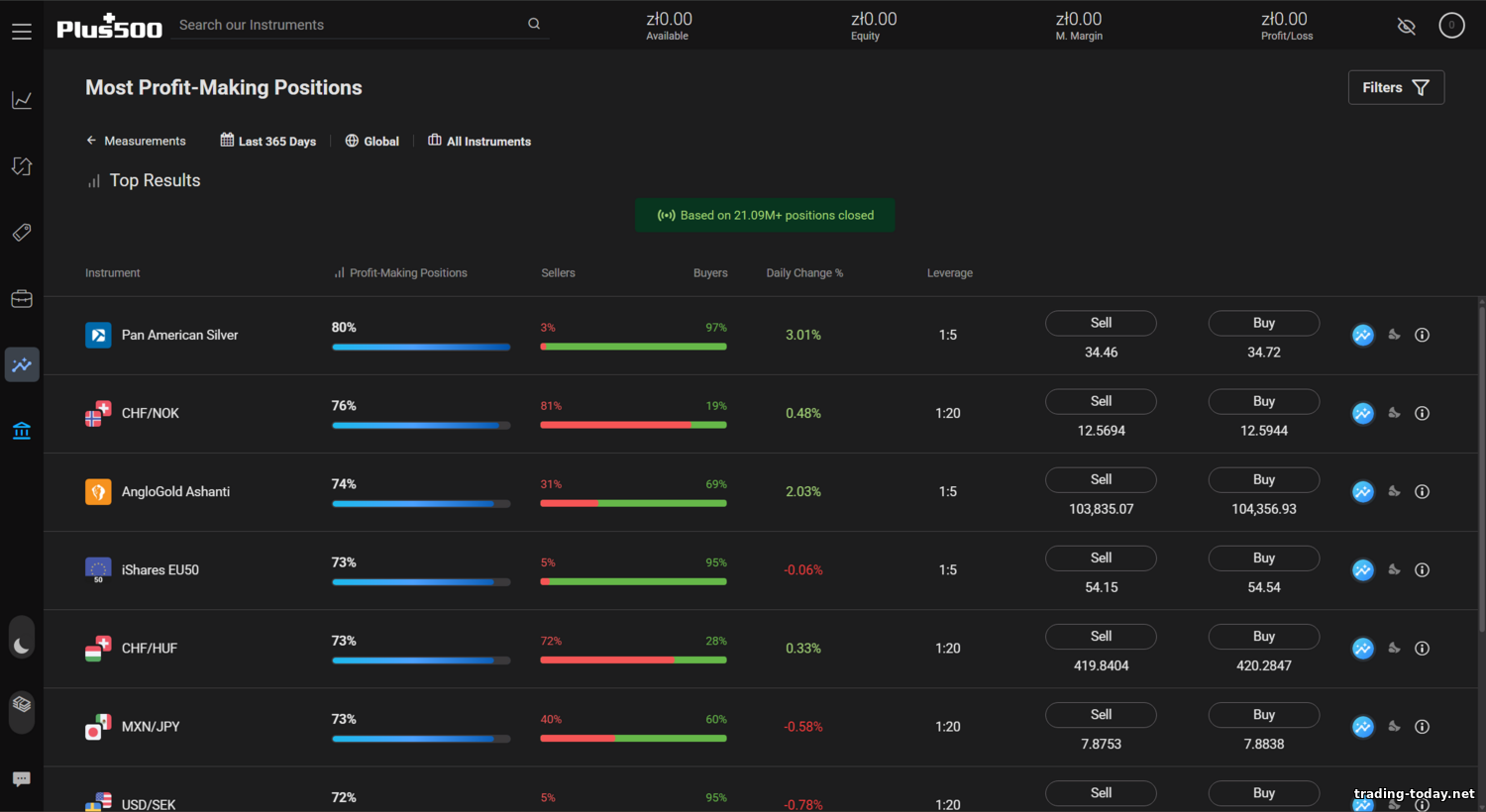The image size is (1486, 812).
Task: Click Buy for iShares EU50
Action: click(1263, 558)
